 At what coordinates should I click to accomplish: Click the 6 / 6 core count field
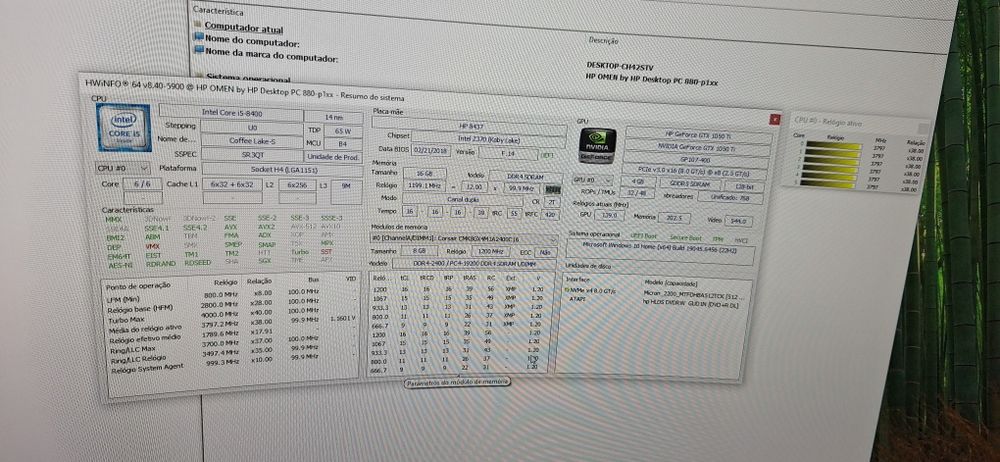coord(143,184)
